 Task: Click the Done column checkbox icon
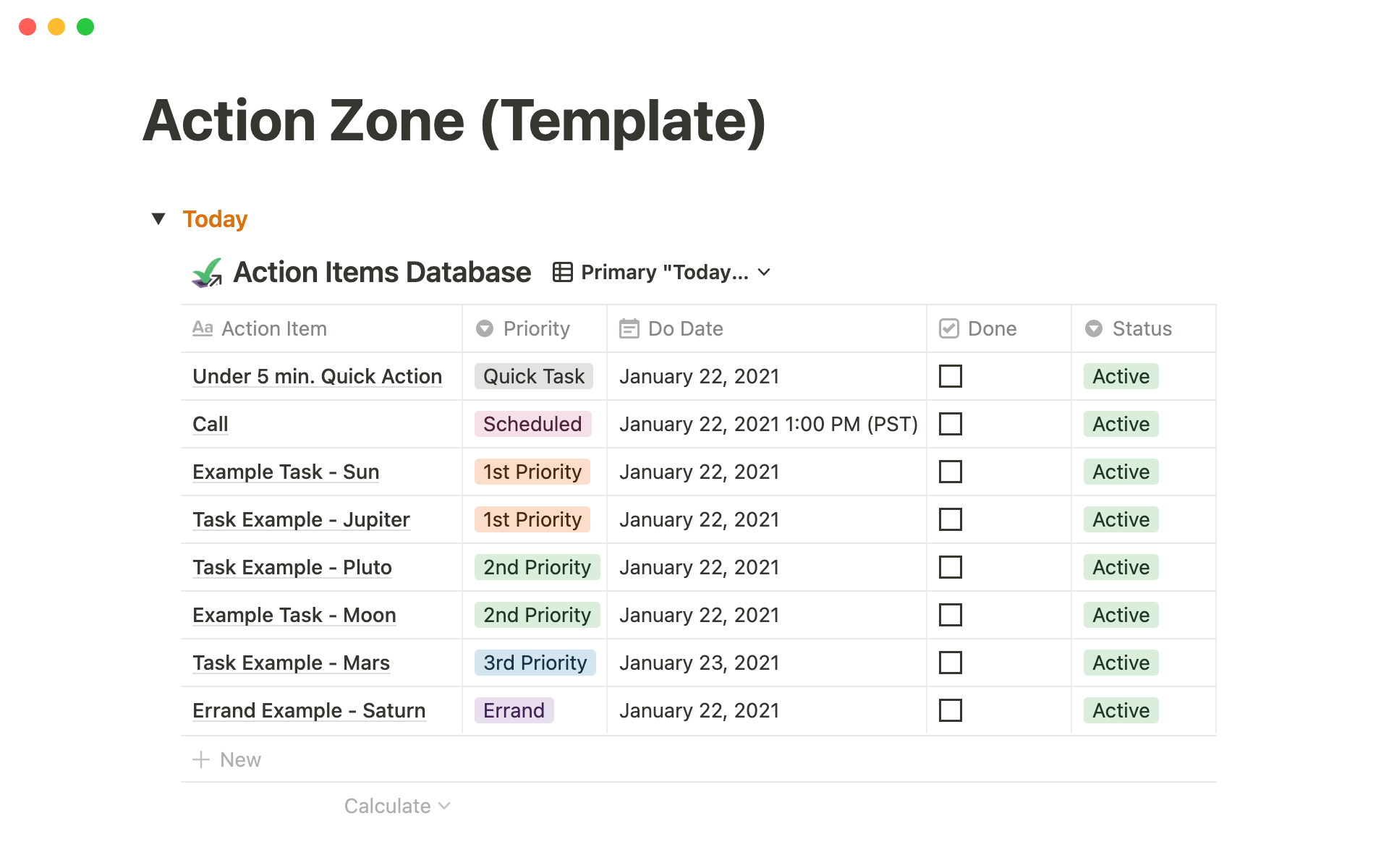point(948,328)
